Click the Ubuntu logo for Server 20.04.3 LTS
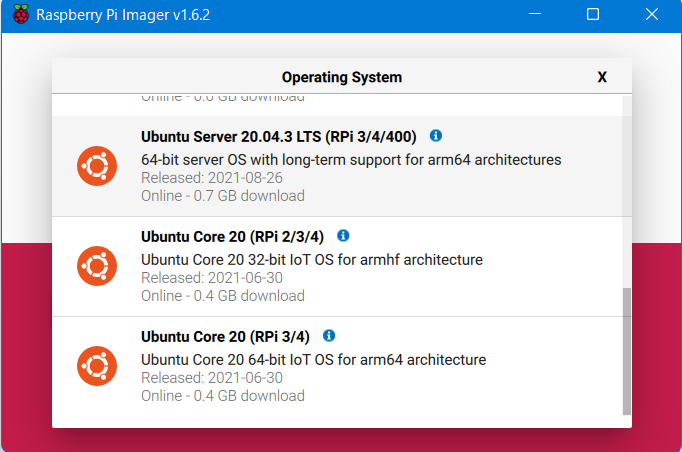Viewport: 682px width, 452px height. [x=97, y=166]
